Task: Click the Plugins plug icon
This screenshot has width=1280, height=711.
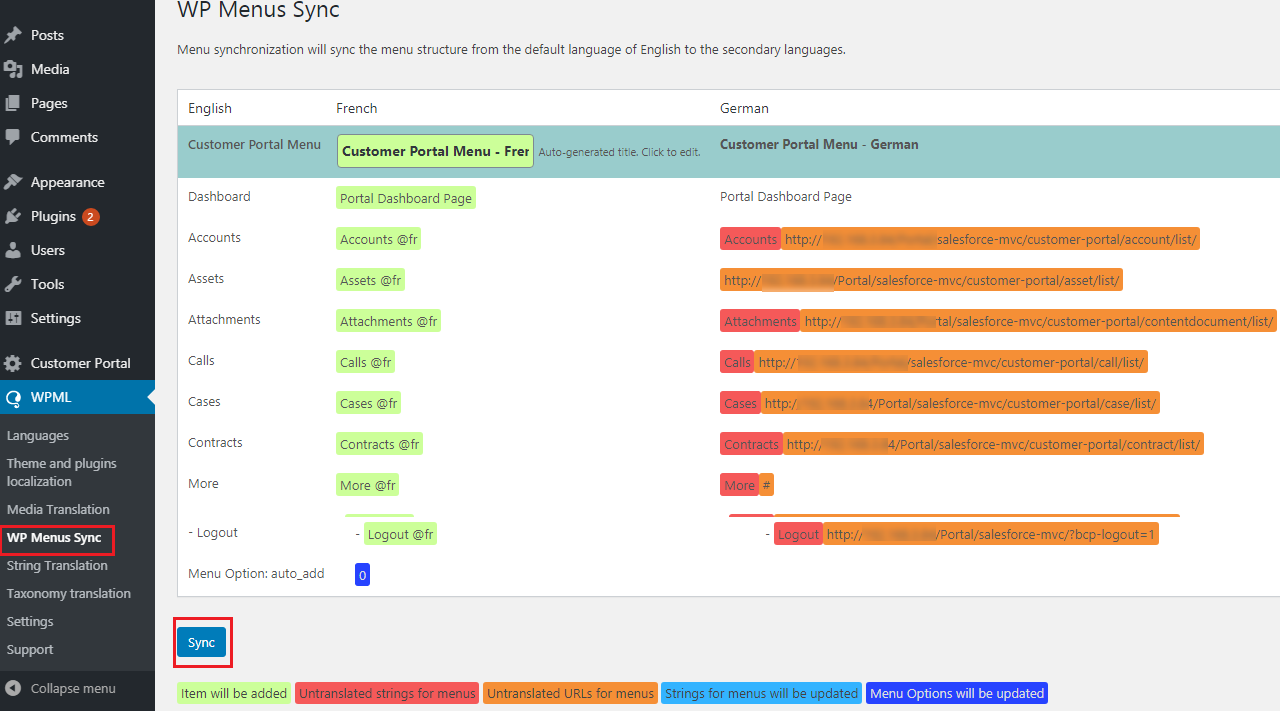Action: pyautogui.click(x=13, y=216)
